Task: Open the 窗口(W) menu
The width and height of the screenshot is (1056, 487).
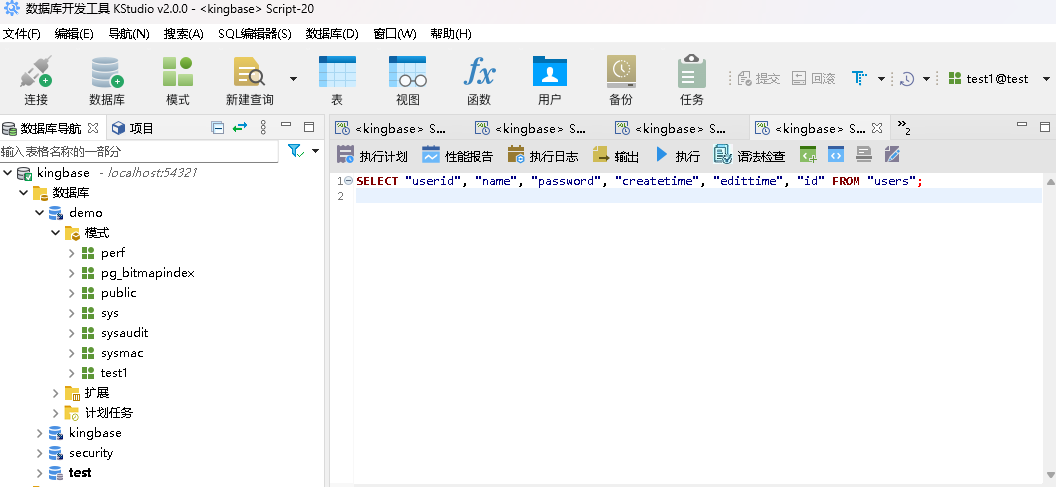Action: (395, 34)
